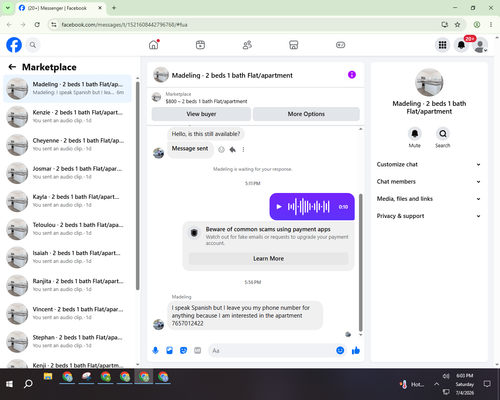Open the GIF picker icon
The width and height of the screenshot is (500, 400).
pyautogui.click(x=198, y=350)
